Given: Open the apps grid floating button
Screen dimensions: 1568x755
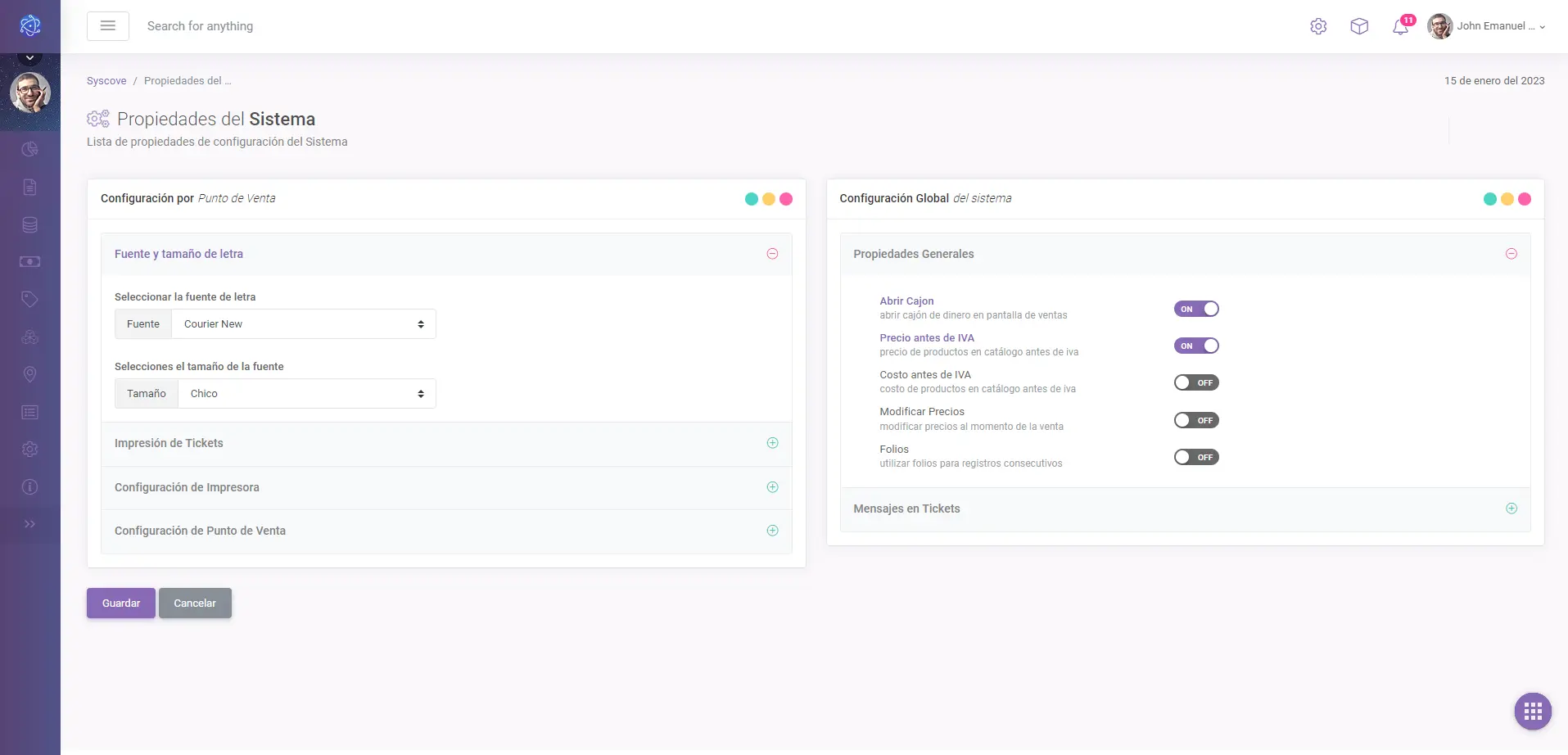Looking at the screenshot, I should pos(1533,711).
